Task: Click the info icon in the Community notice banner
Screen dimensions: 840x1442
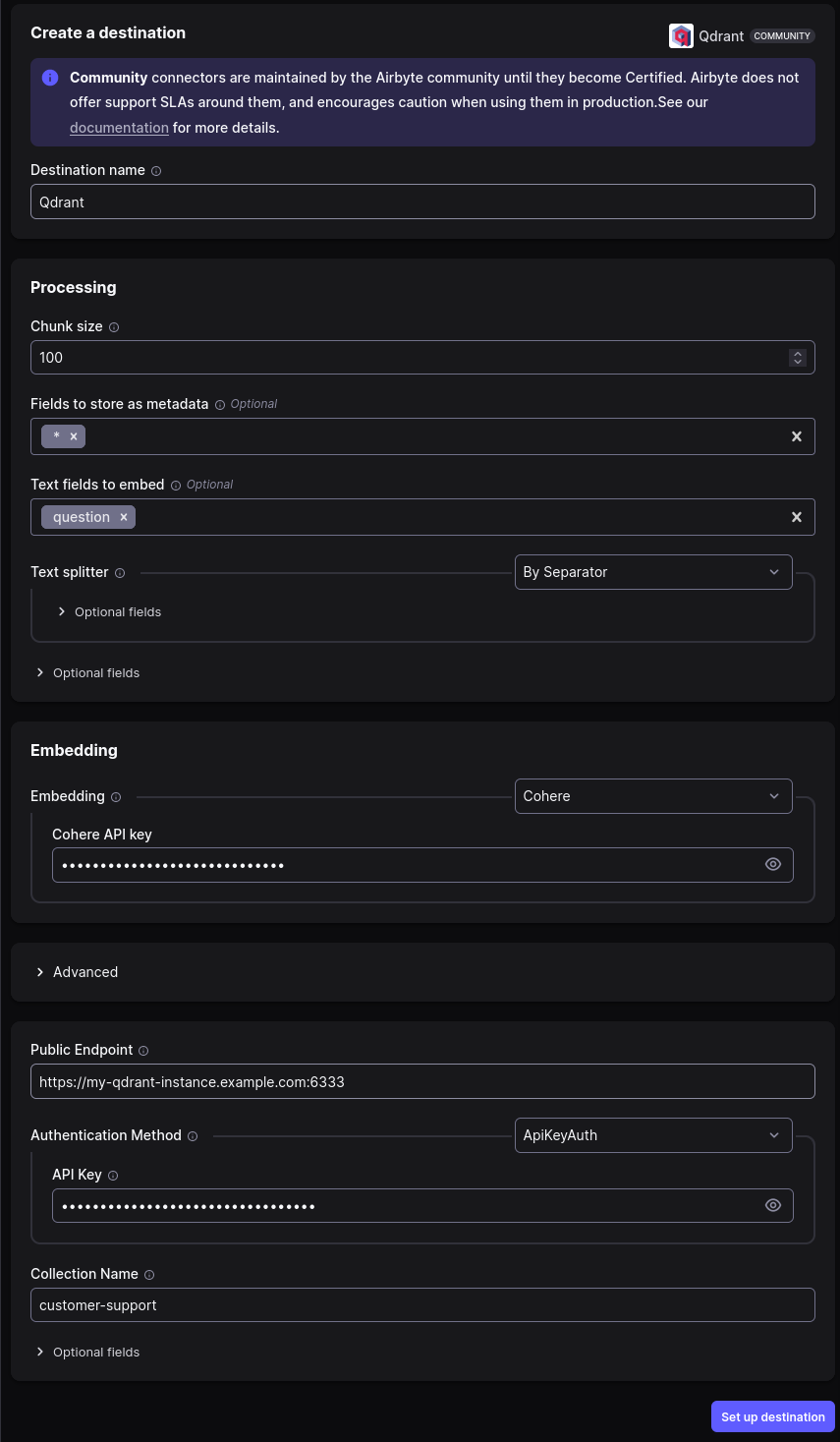Action: [49, 78]
